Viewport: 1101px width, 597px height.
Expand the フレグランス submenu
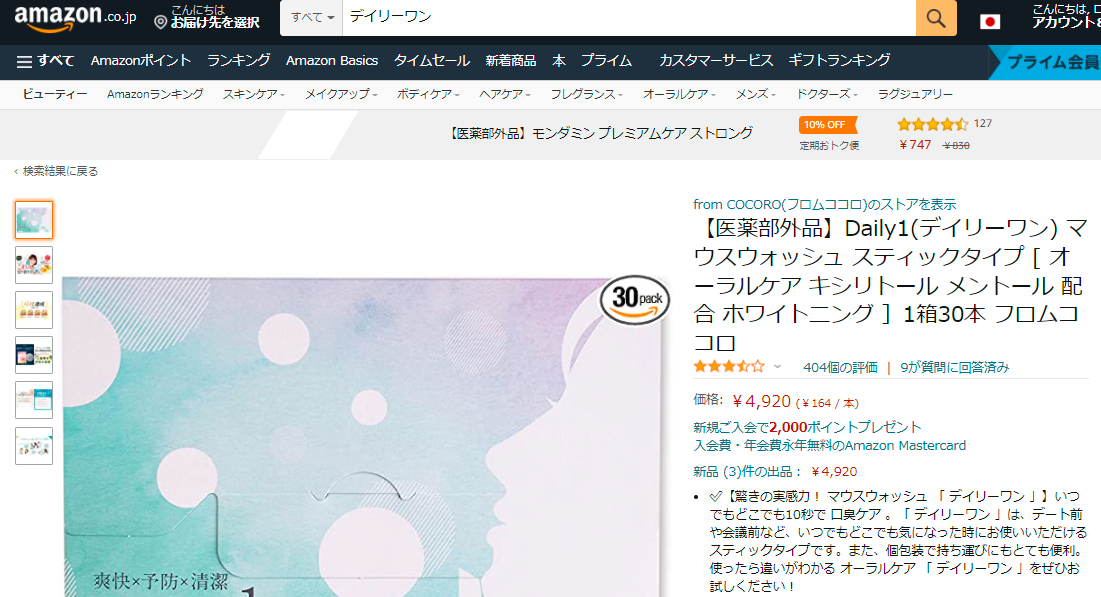[x=586, y=94]
